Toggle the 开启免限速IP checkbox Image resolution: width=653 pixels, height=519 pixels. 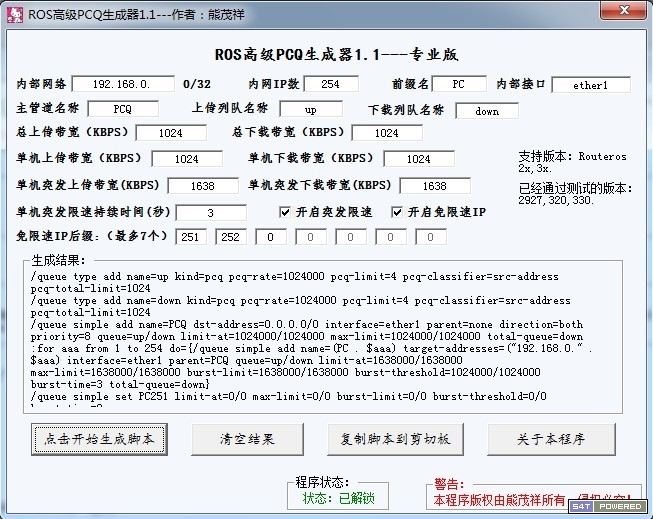tap(397, 212)
